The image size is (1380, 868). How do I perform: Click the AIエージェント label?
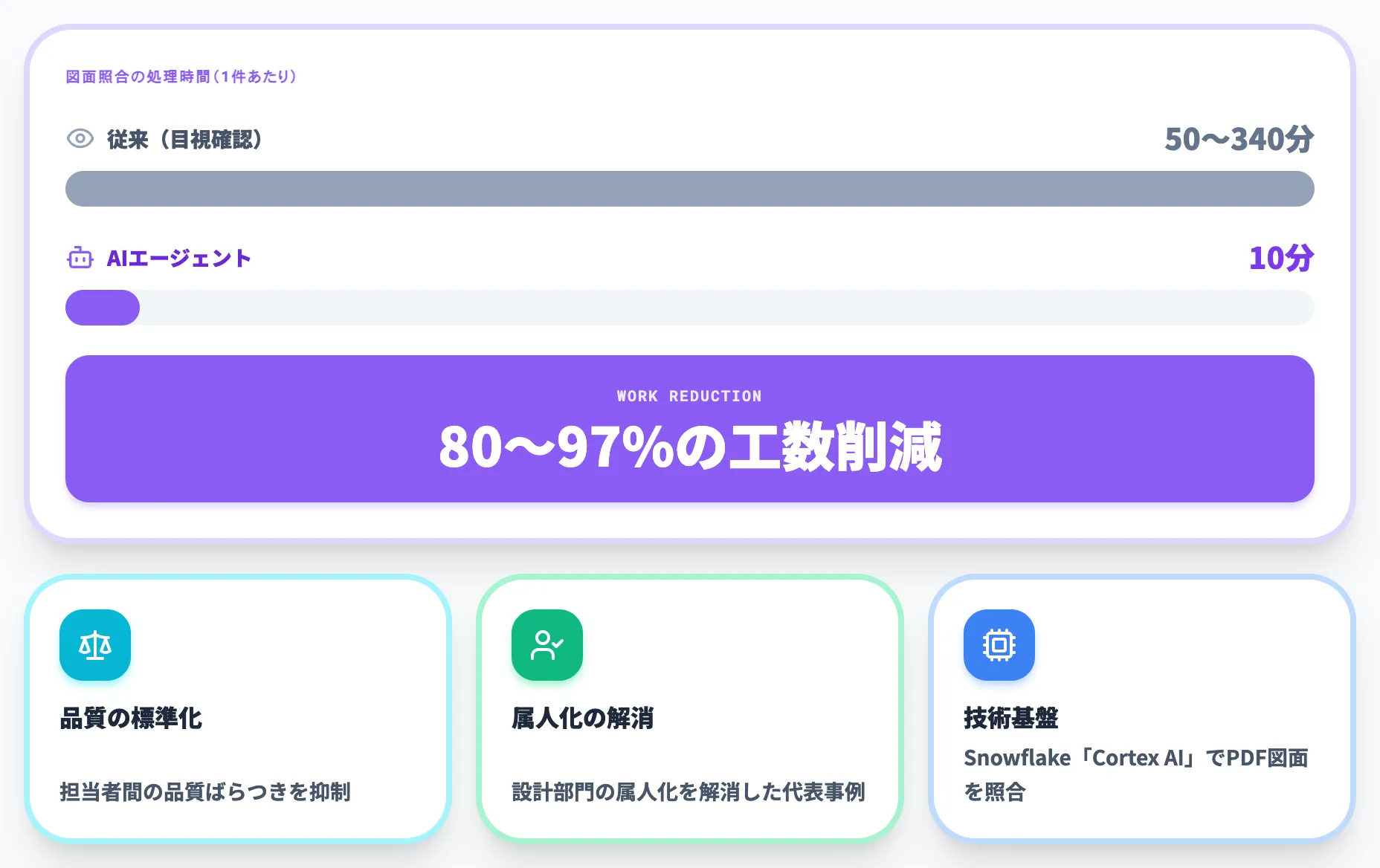pos(178,258)
